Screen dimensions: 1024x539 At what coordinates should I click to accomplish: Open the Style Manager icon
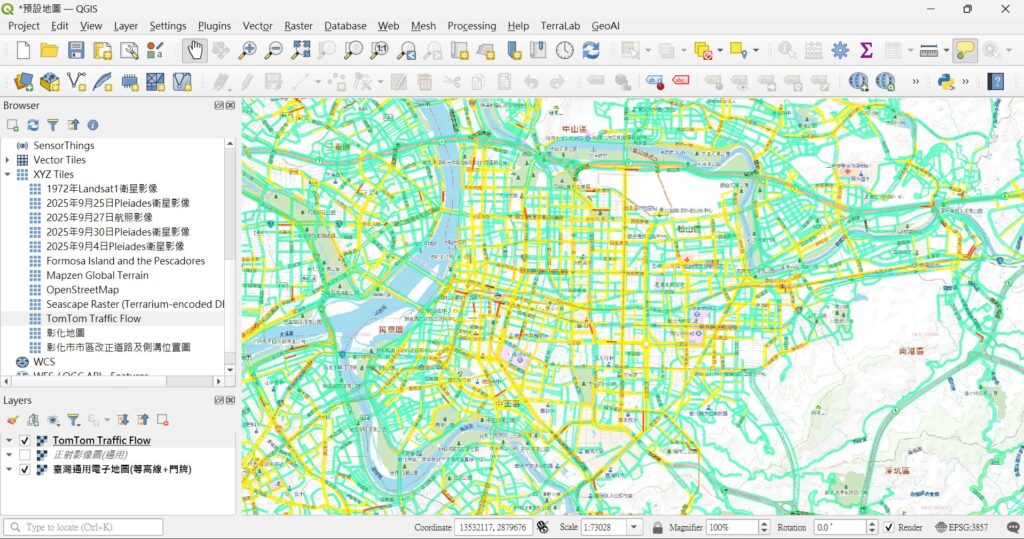[155, 50]
